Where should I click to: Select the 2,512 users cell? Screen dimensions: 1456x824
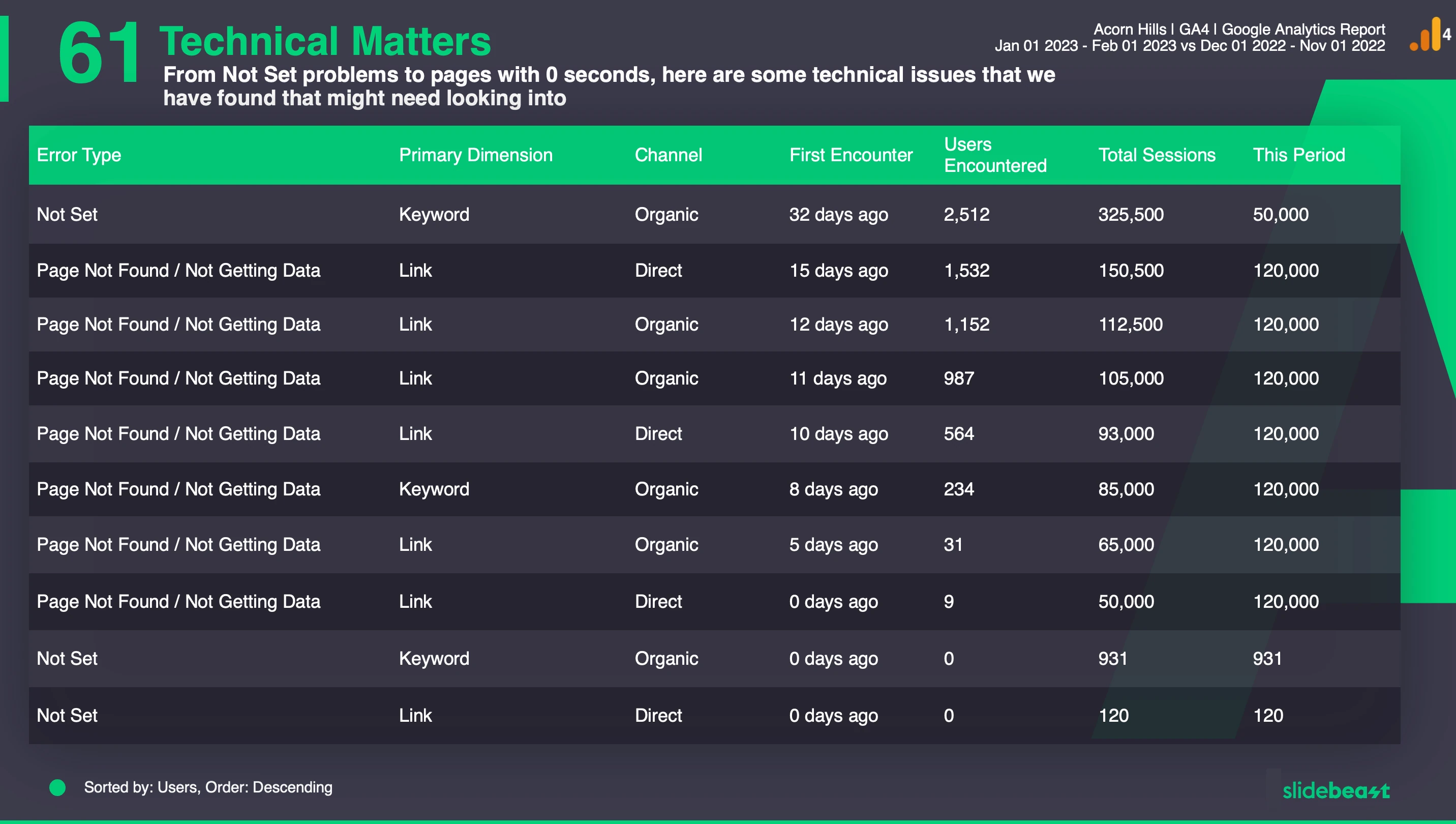tap(966, 215)
